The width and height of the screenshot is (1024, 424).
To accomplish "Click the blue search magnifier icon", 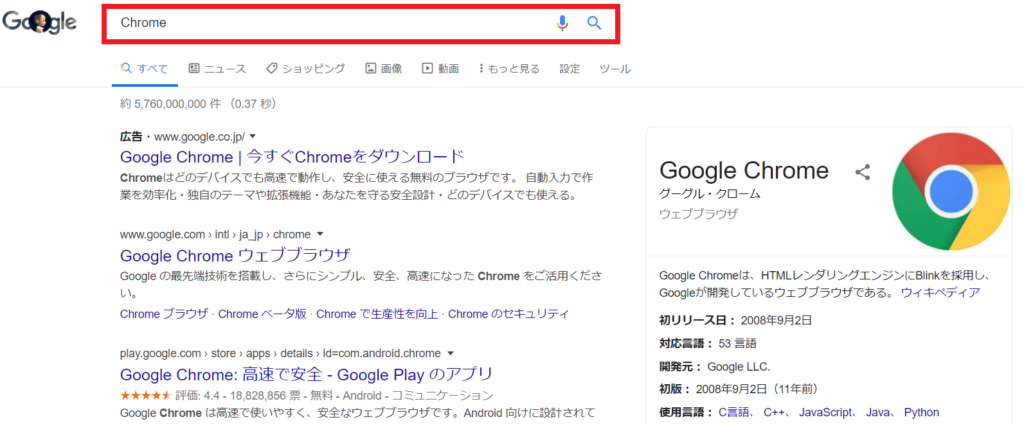I will tap(594, 23).
